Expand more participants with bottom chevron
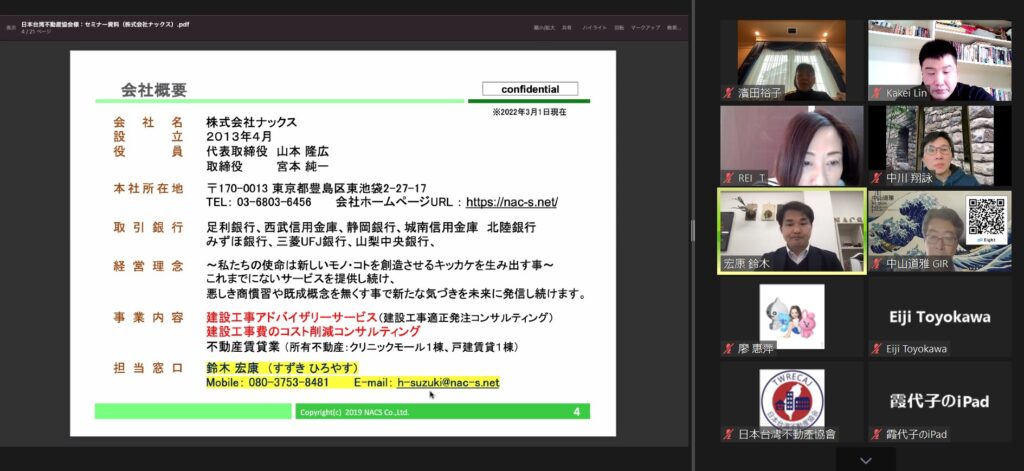The image size is (1024, 471). [865, 461]
